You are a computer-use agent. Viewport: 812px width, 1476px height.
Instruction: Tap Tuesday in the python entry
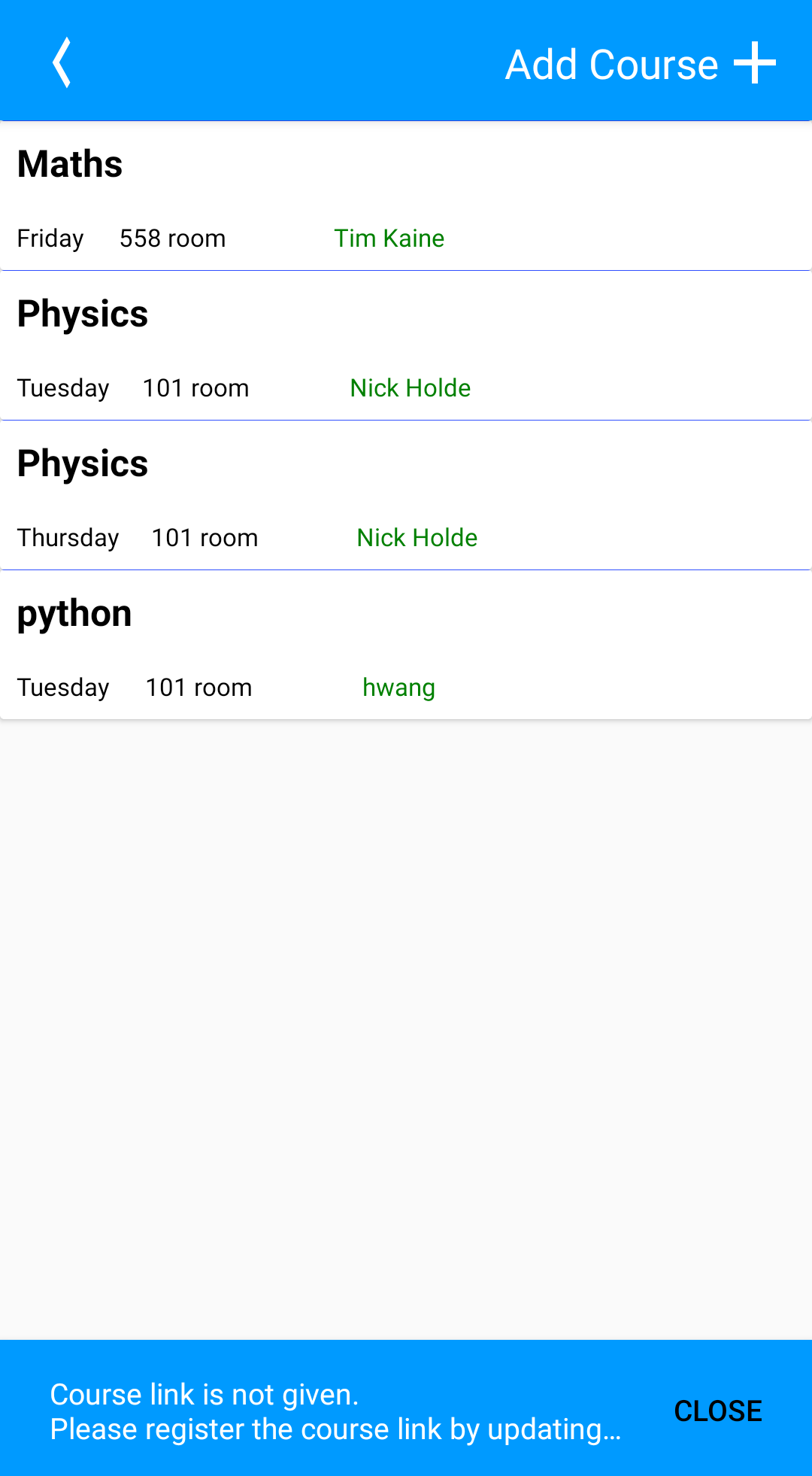click(63, 688)
